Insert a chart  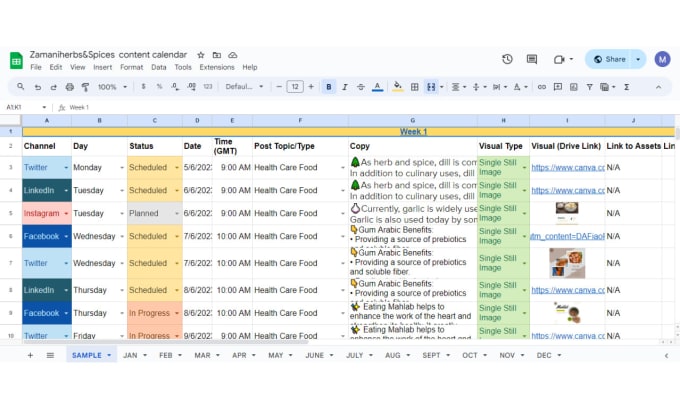pos(574,87)
